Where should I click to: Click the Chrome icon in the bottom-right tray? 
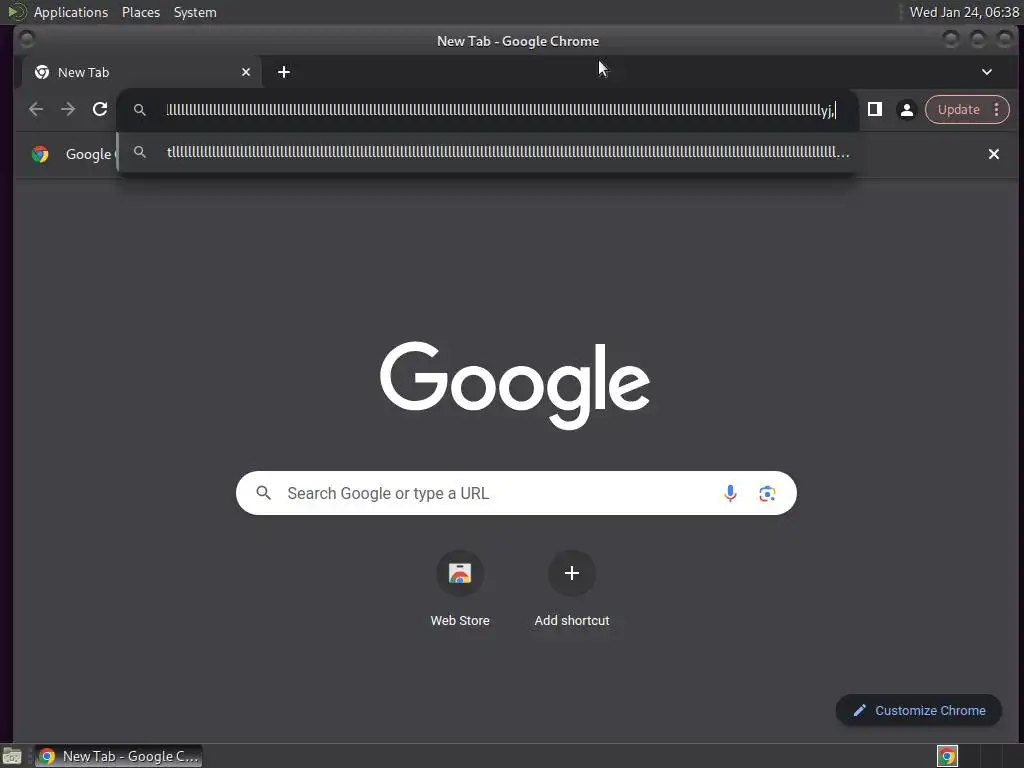(947, 756)
